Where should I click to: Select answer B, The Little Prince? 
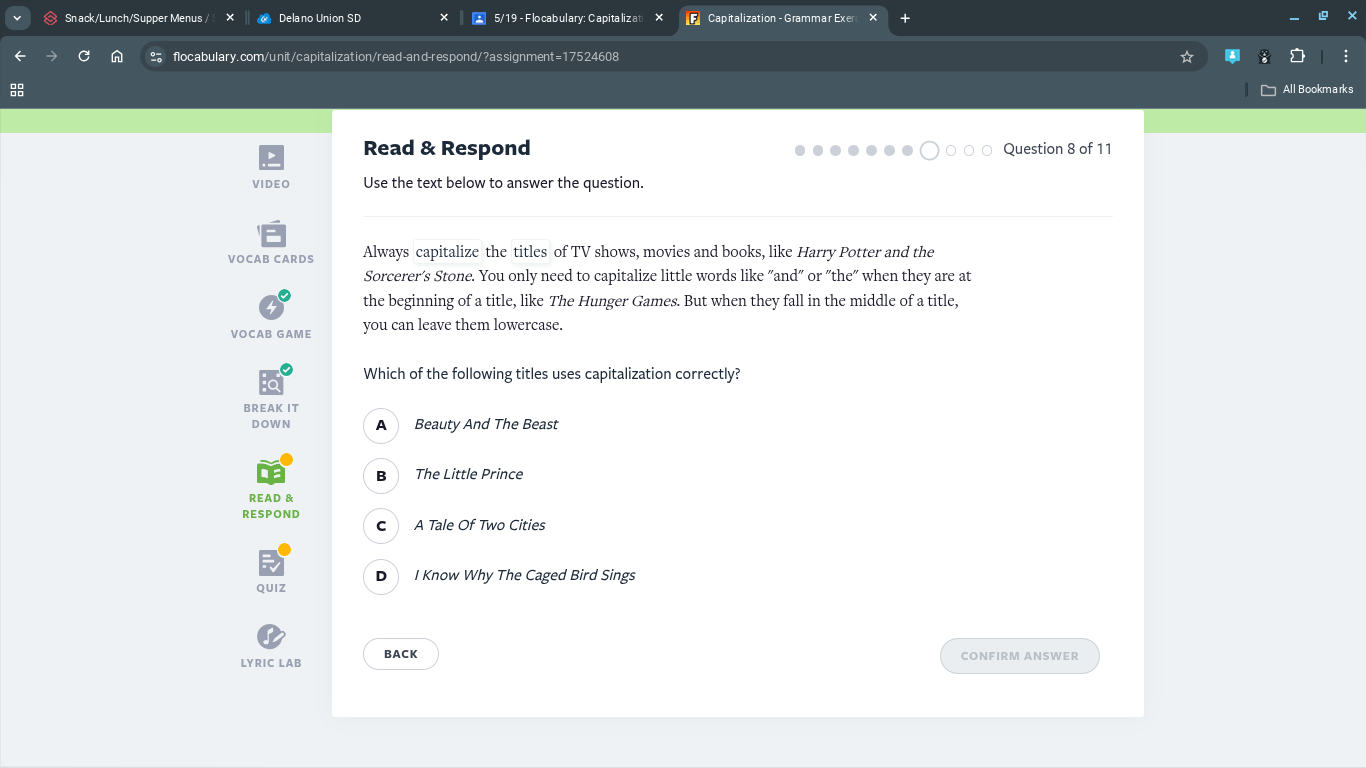381,476
